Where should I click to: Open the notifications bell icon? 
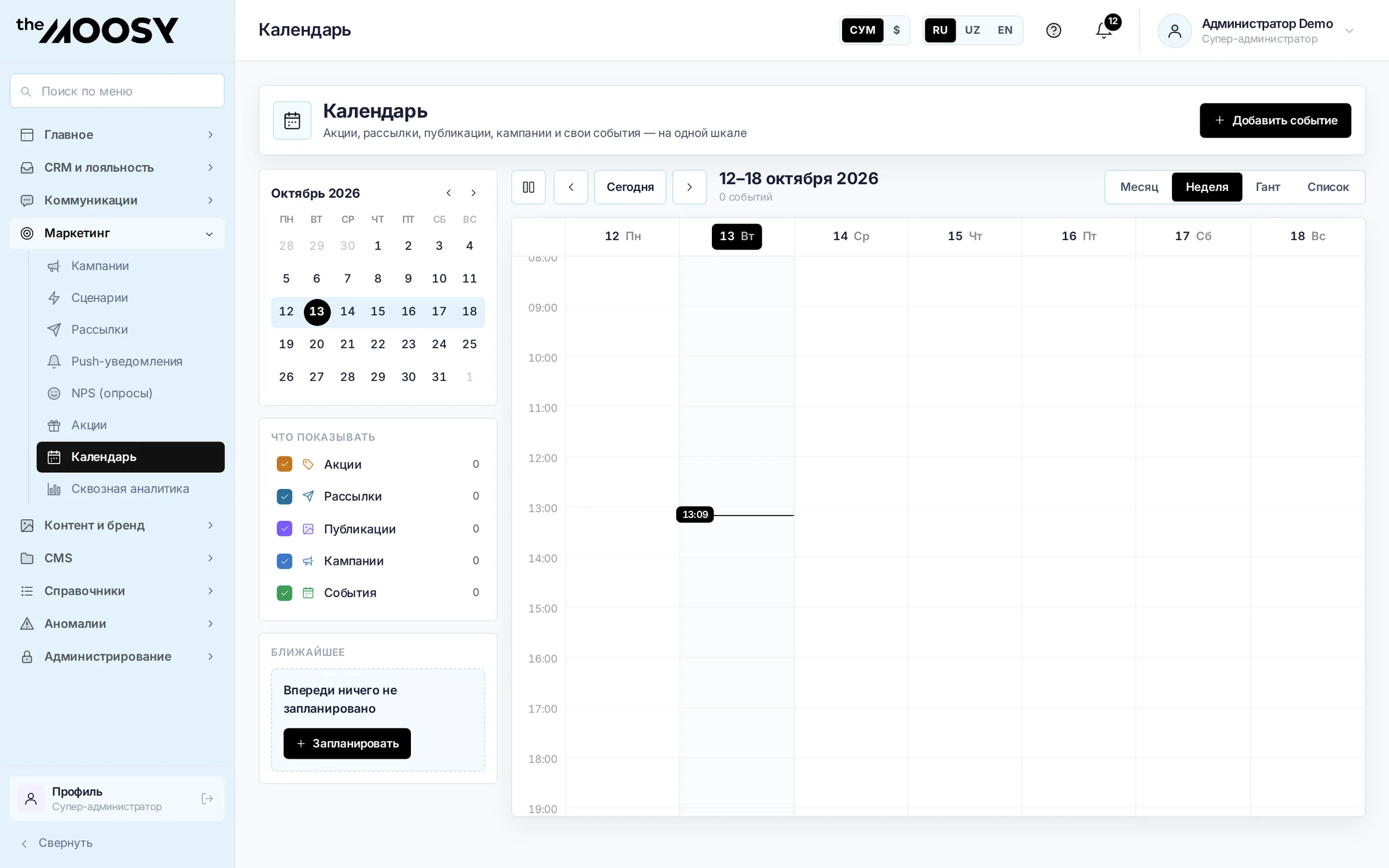coord(1104,30)
